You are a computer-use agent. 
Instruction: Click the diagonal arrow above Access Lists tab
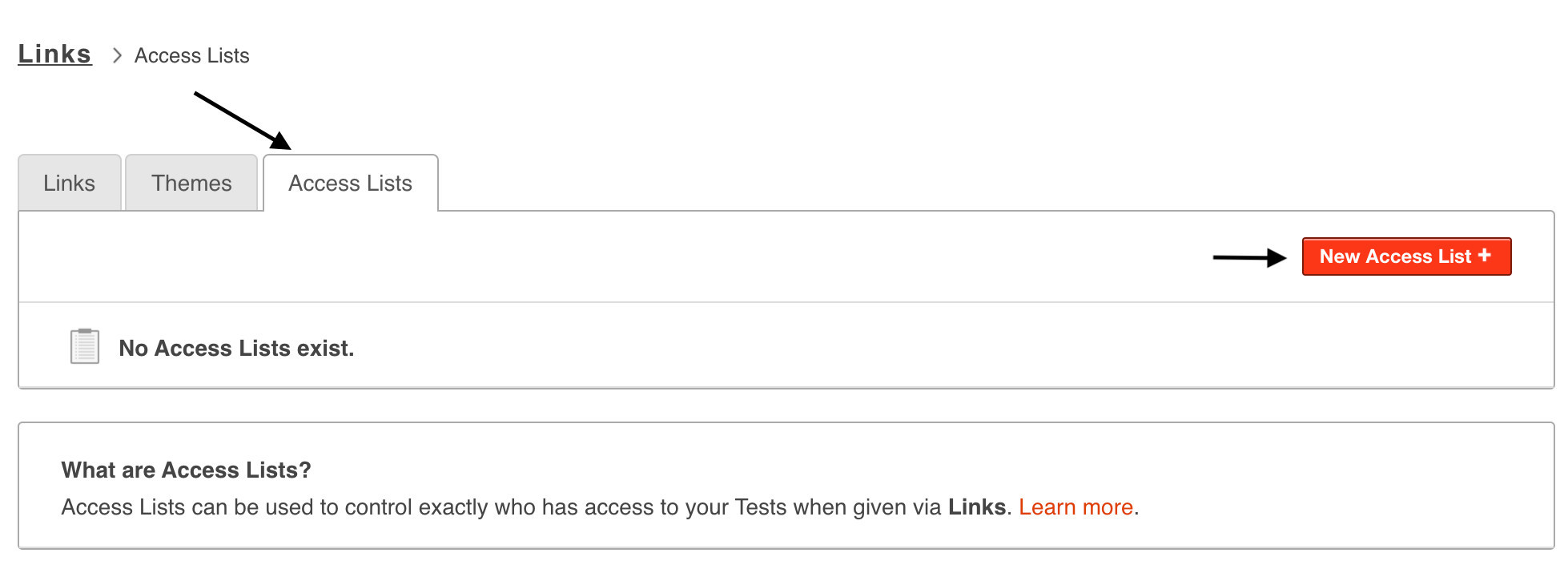click(x=242, y=120)
